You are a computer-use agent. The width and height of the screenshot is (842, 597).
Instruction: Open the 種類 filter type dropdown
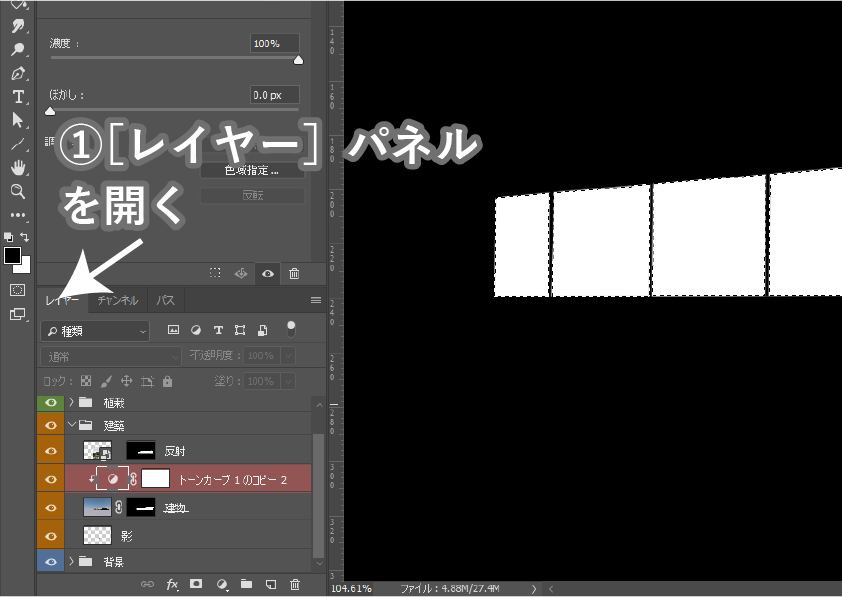pos(95,331)
